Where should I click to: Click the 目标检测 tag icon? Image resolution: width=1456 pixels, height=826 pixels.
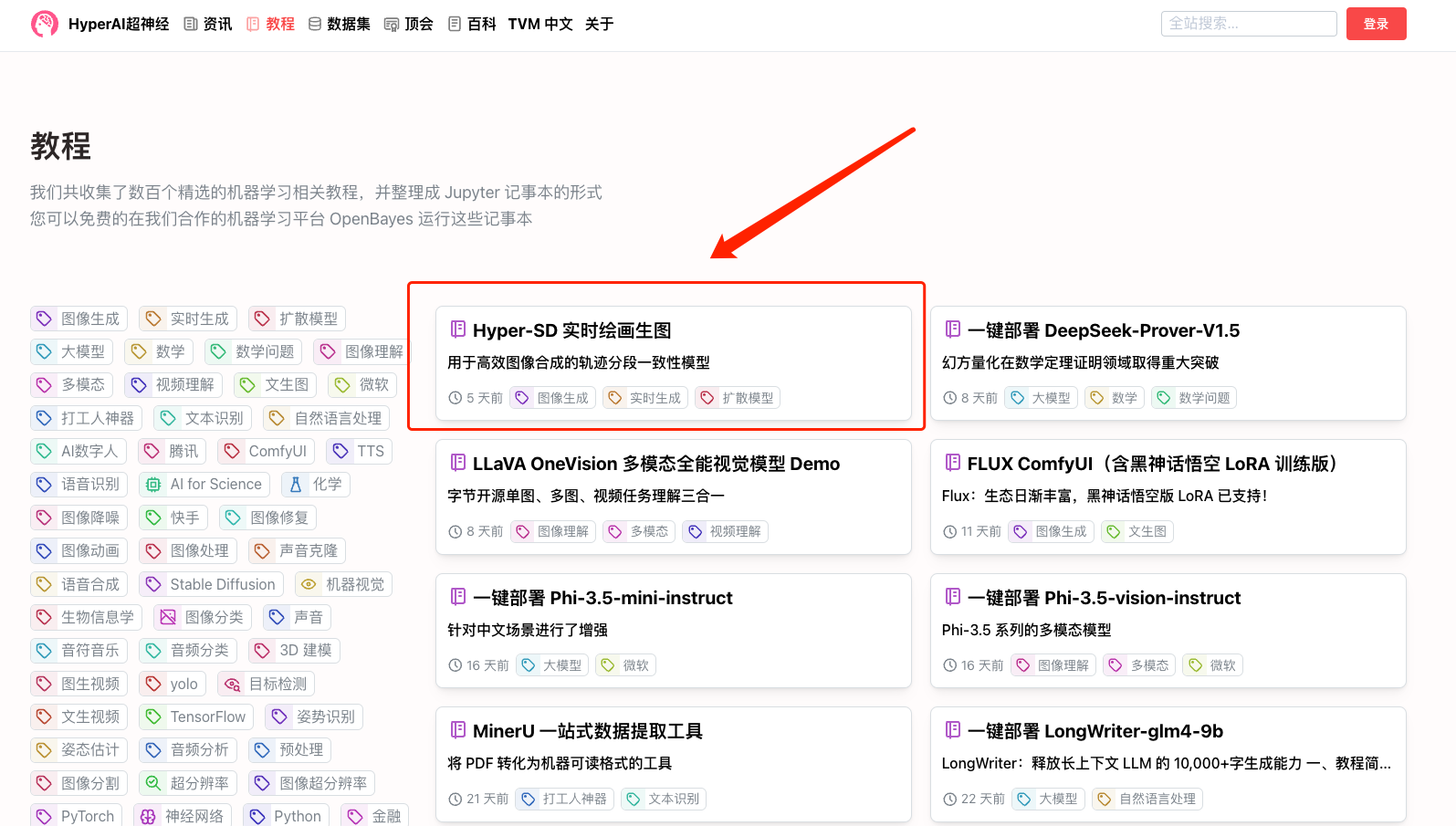[233, 684]
